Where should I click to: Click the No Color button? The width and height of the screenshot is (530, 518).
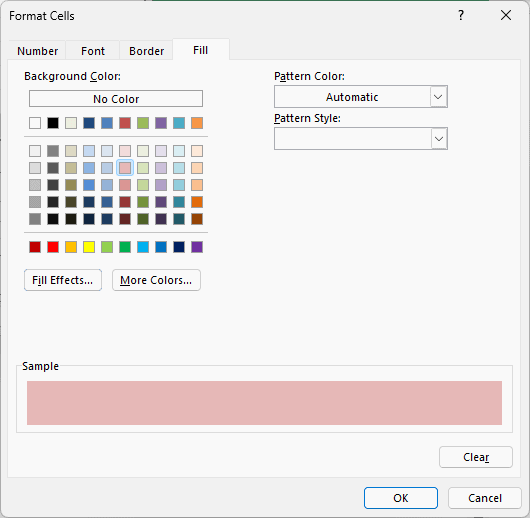[116, 99]
